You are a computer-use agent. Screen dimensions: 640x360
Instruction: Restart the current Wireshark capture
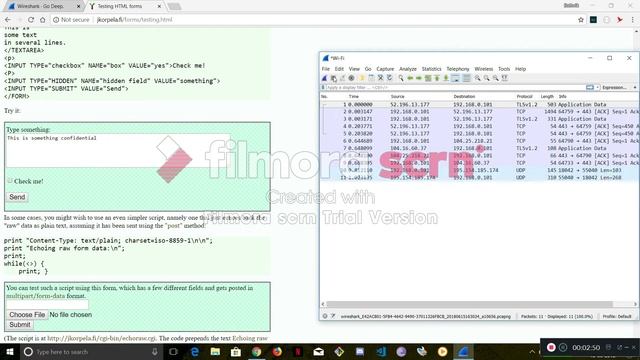click(x=342, y=78)
